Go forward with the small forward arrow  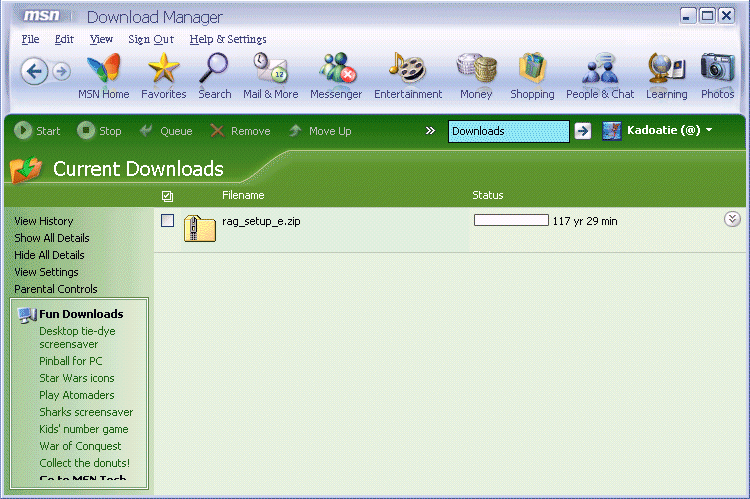[x=61, y=72]
